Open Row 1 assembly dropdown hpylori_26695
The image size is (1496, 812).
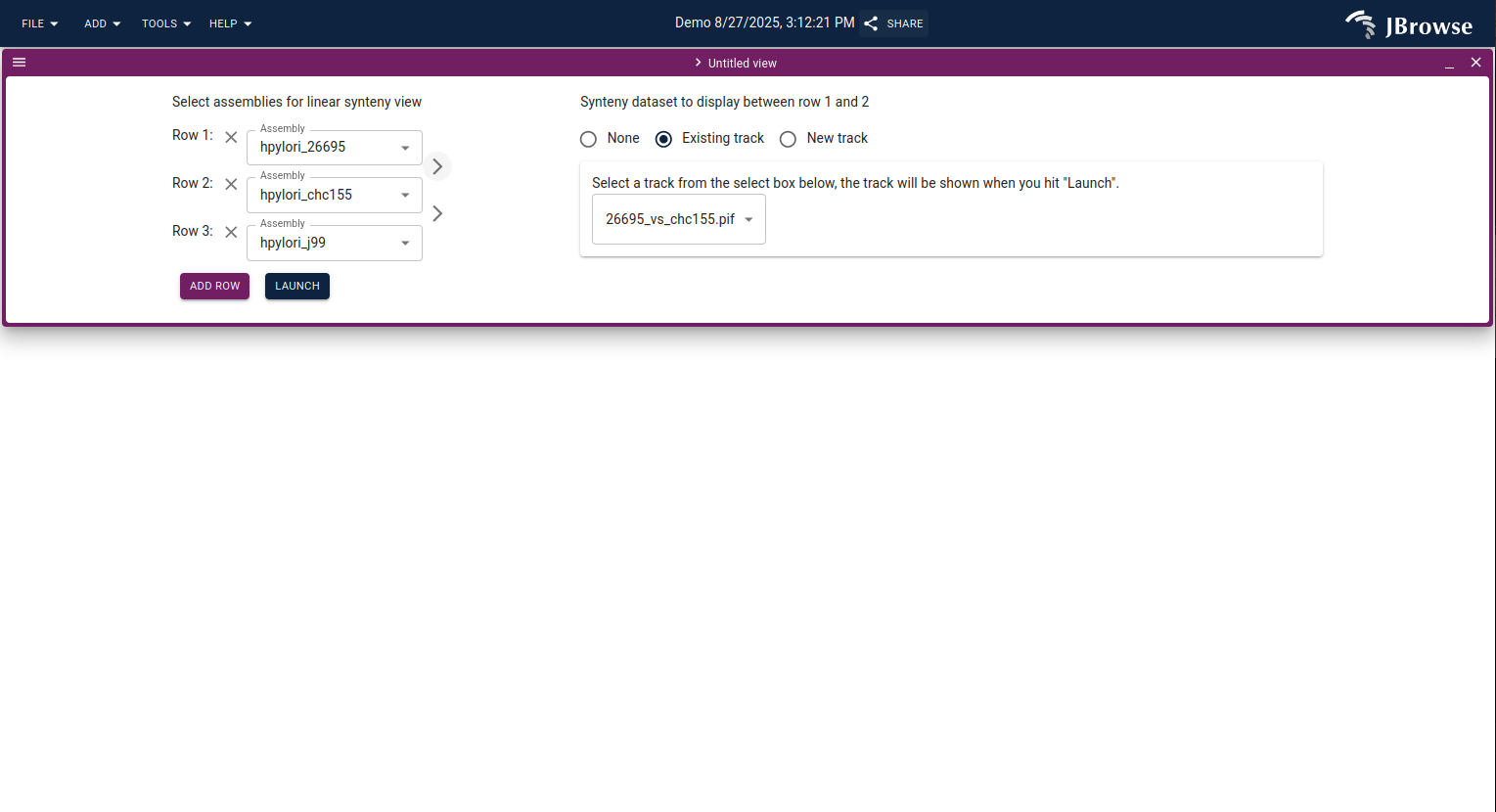[335, 148]
